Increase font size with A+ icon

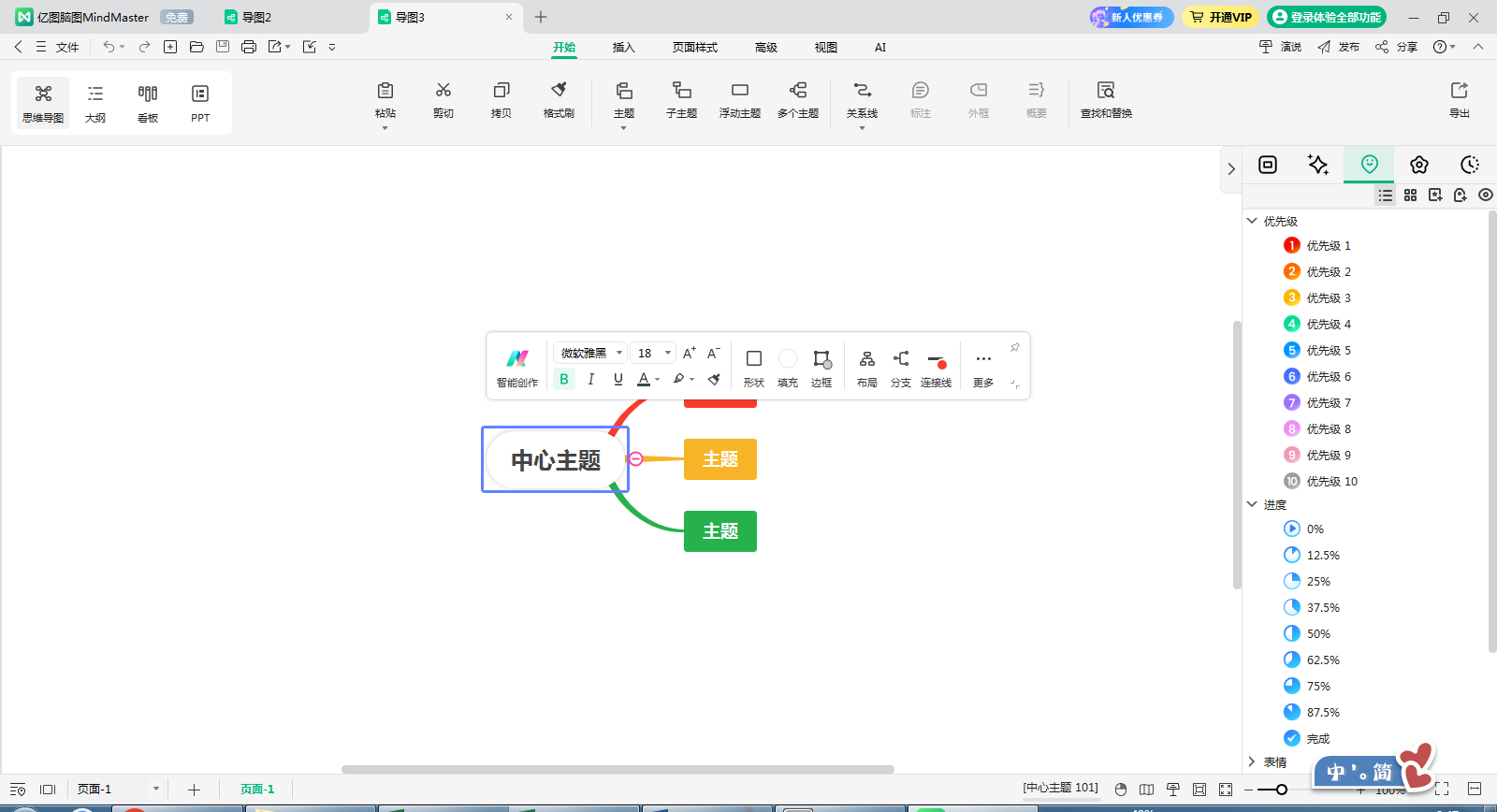[x=690, y=353]
